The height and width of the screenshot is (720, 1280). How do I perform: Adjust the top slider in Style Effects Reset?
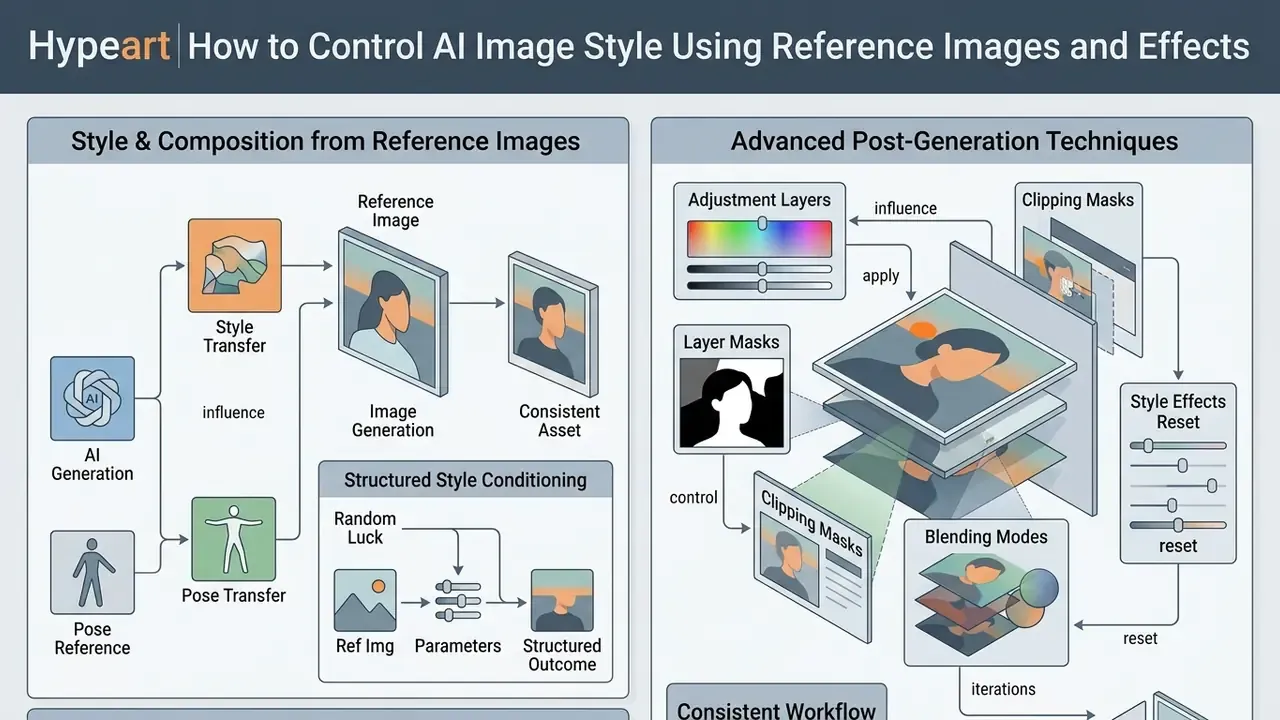coord(1177,445)
